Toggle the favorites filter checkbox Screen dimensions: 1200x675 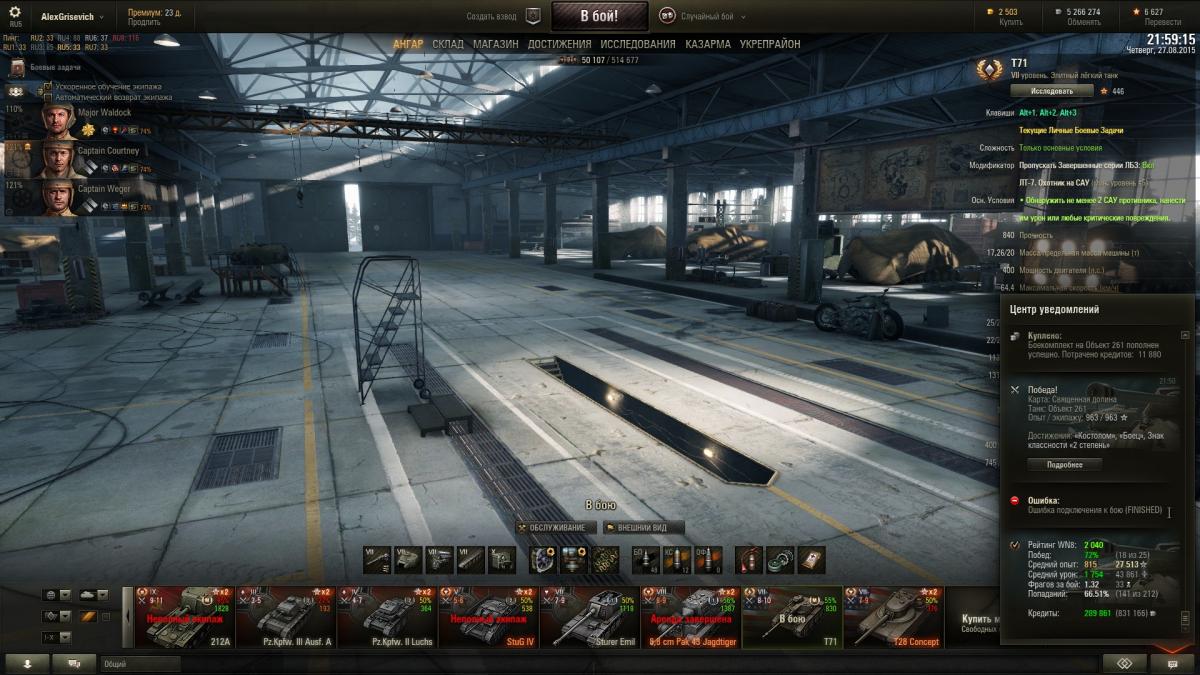106,616
